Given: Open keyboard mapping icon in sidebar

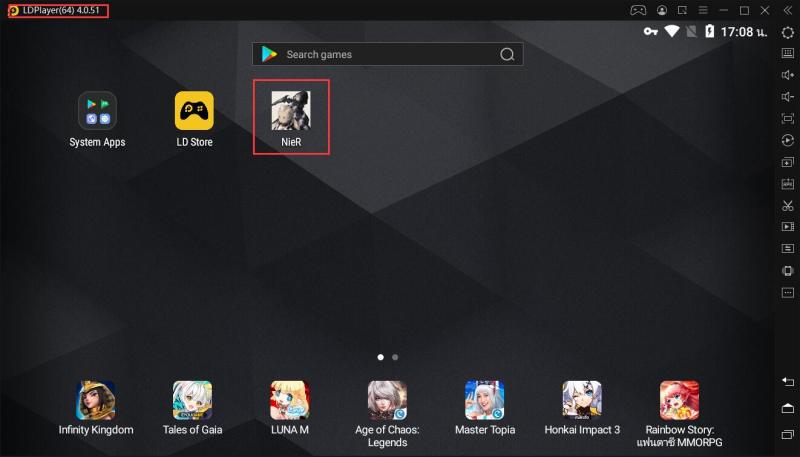Looking at the screenshot, I should click(x=788, y=53).
